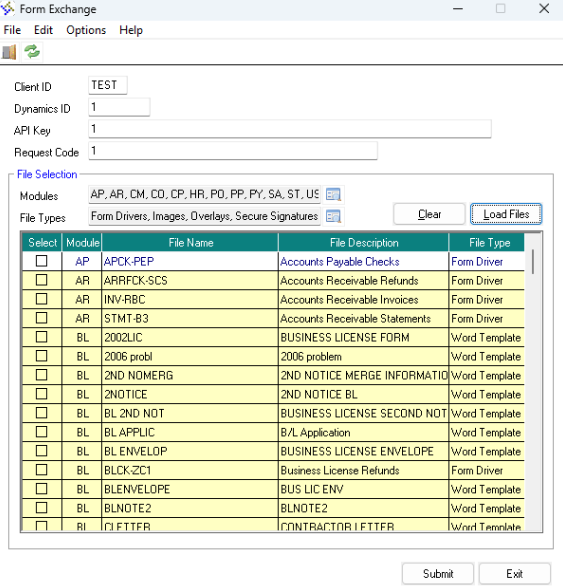Click the 2ND NOMERG file name cell
Image resolution: width=563 pixels, height=588 pixels.
190,375
